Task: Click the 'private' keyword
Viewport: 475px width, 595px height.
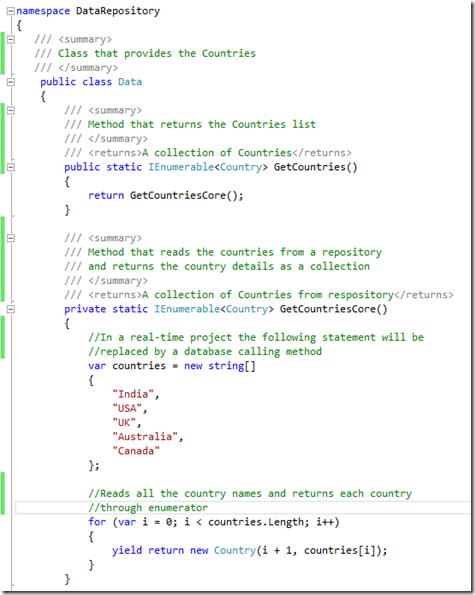Action: [85, 309]
